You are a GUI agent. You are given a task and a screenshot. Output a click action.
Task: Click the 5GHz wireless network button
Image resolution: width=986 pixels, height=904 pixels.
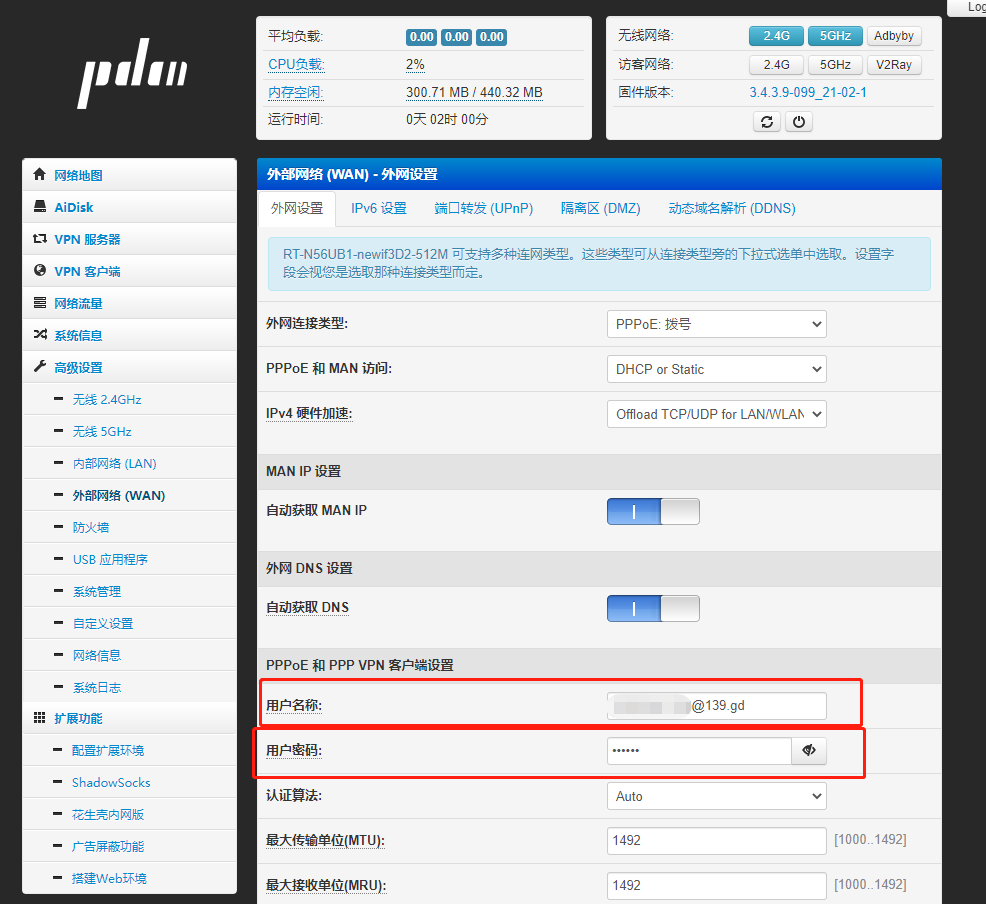point(835,36)
